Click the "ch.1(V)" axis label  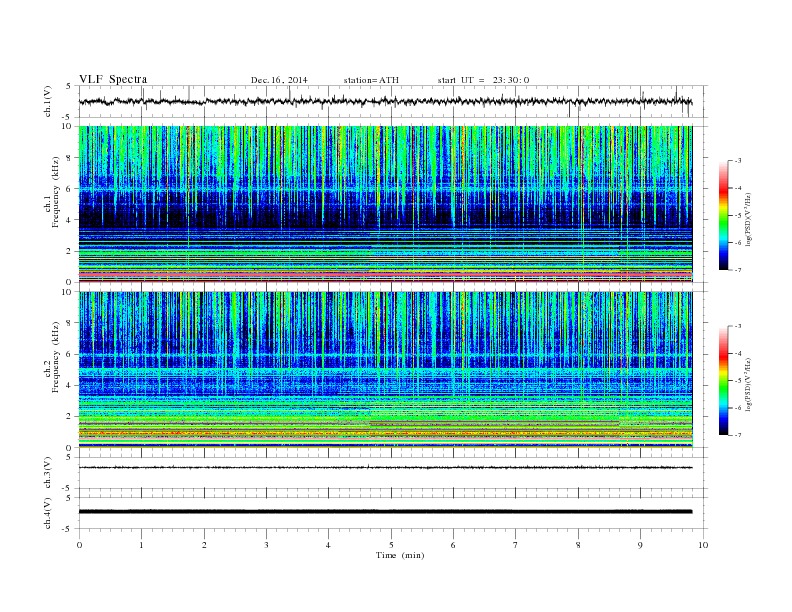[48, 101]
